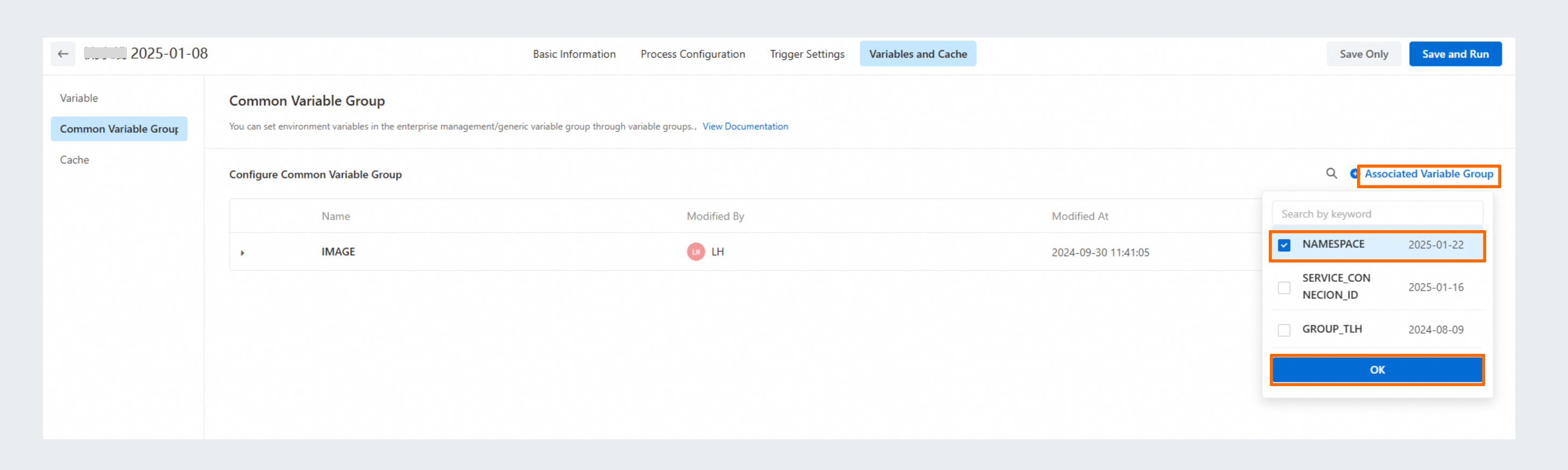Open the Trigger Settings tab
The width and height of the screenshot is (1568, 470).
[x=807, y=54]
